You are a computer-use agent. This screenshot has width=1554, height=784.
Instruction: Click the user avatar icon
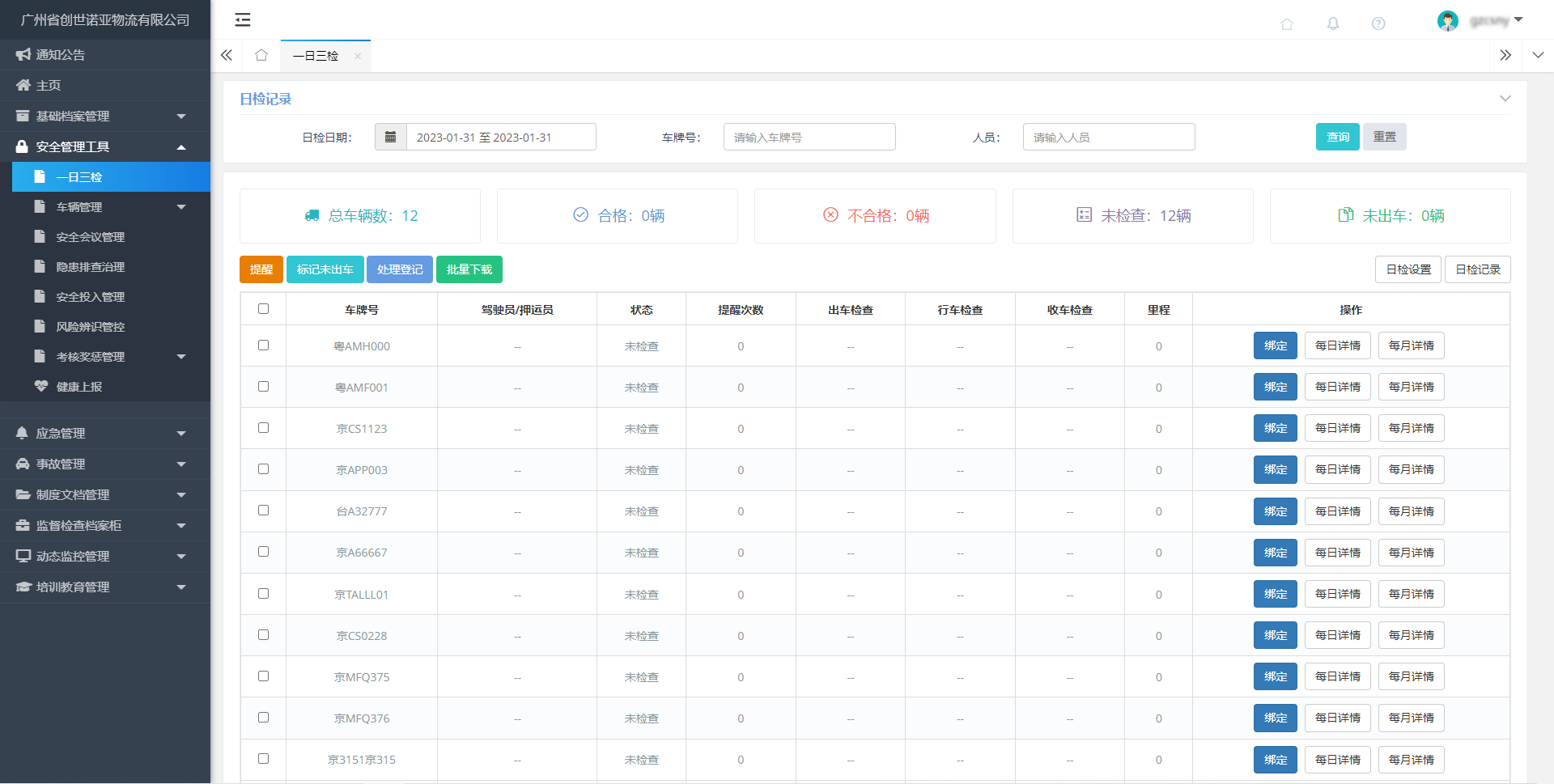click(x=1447, y=21)
